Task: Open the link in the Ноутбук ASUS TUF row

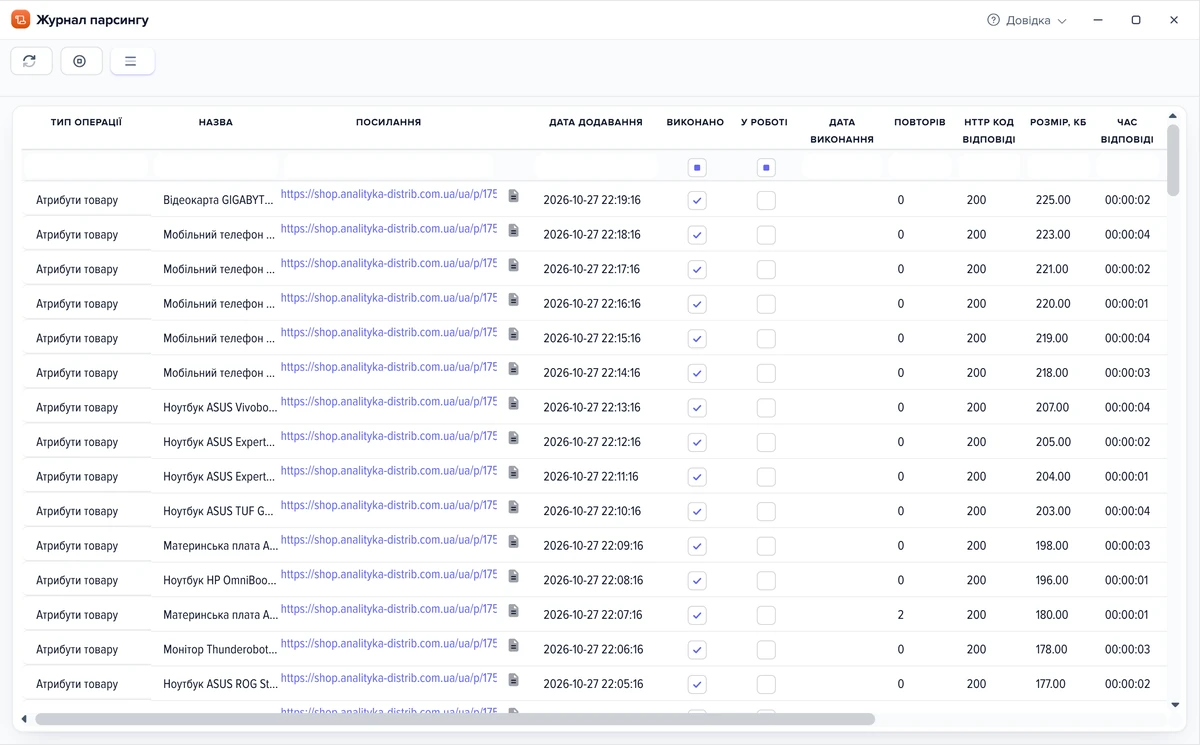Action: click(x=389, y=505)
